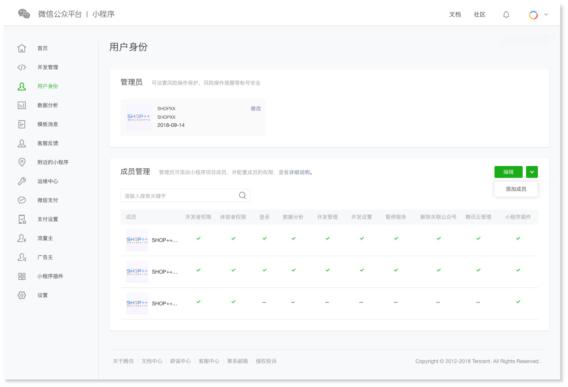Open 模板消息 document icon in sidebar
The image size is (568, 387).
point(22,124)
